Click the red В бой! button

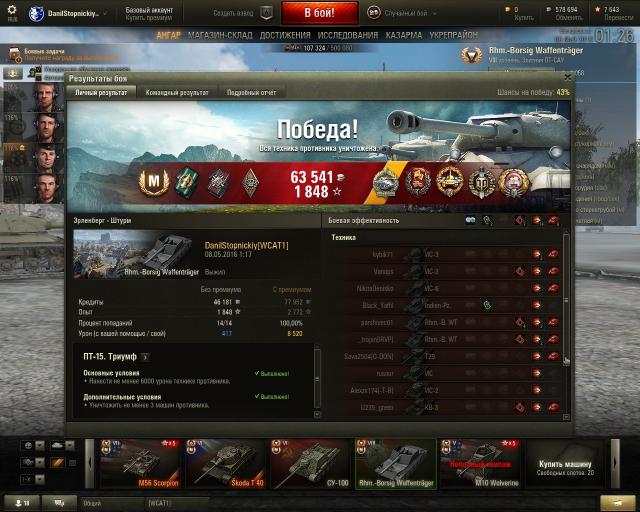(x=320, y=13)
